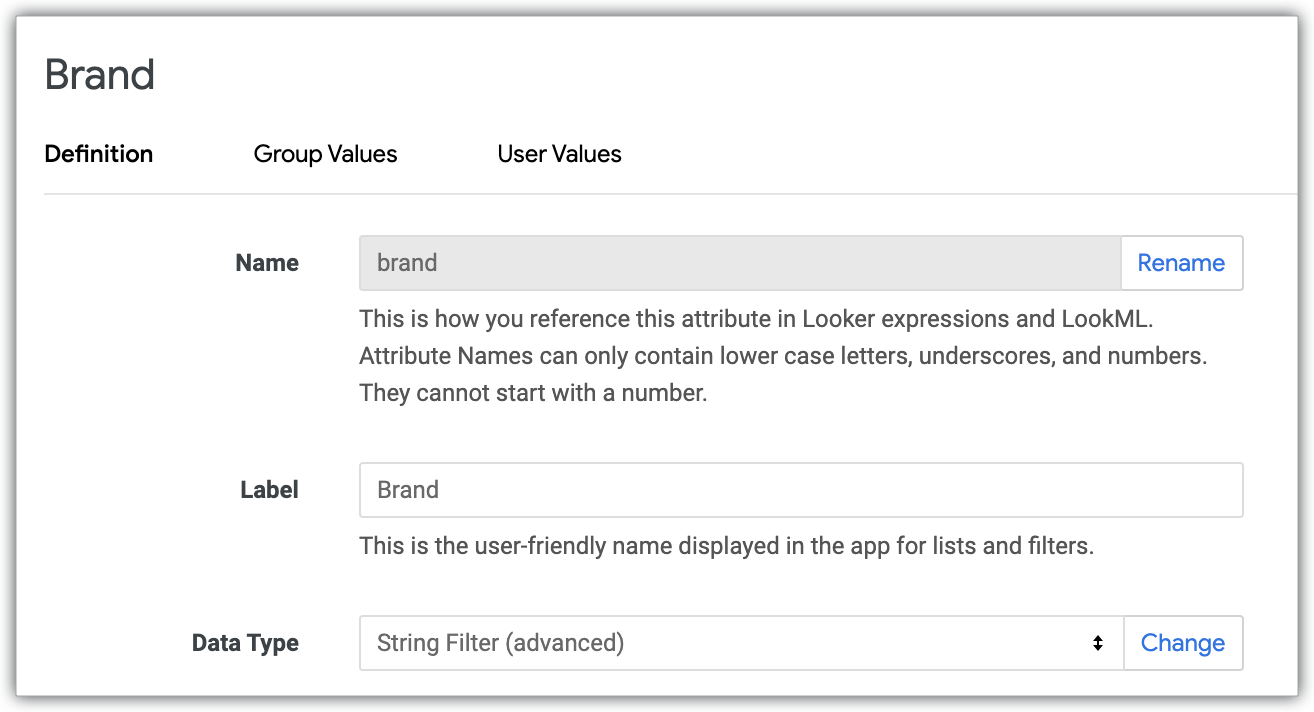1314x712 pixels.
Task: Open the Data Type dropdown
Action: pos(740,643)
